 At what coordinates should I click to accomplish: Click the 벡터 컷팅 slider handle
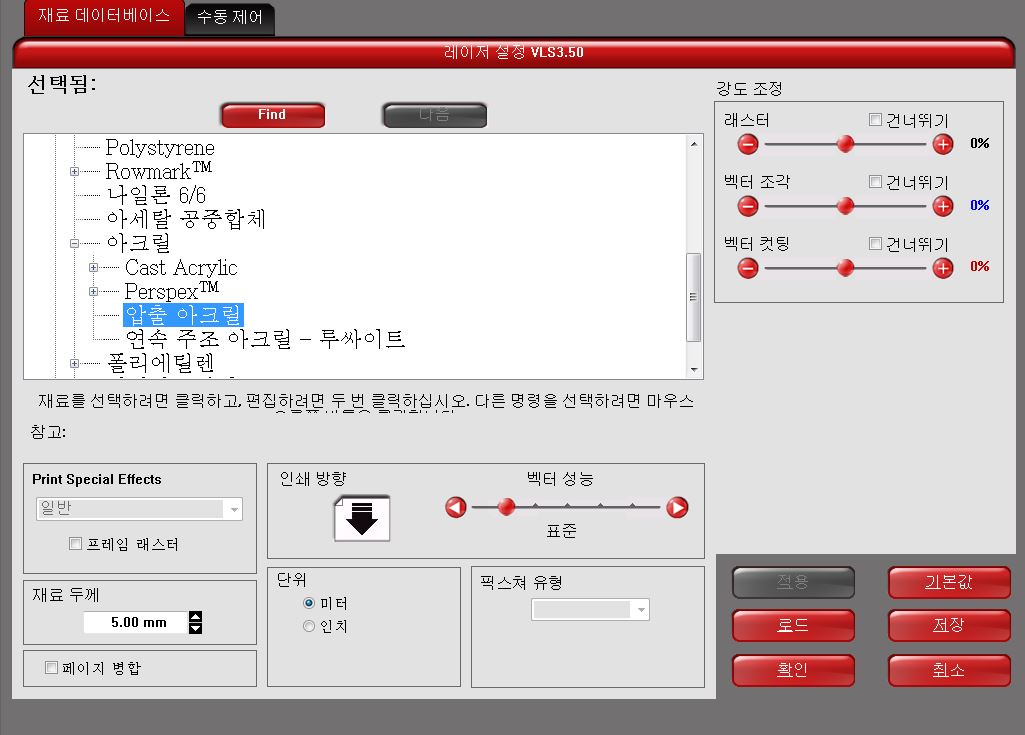[845, 267]
